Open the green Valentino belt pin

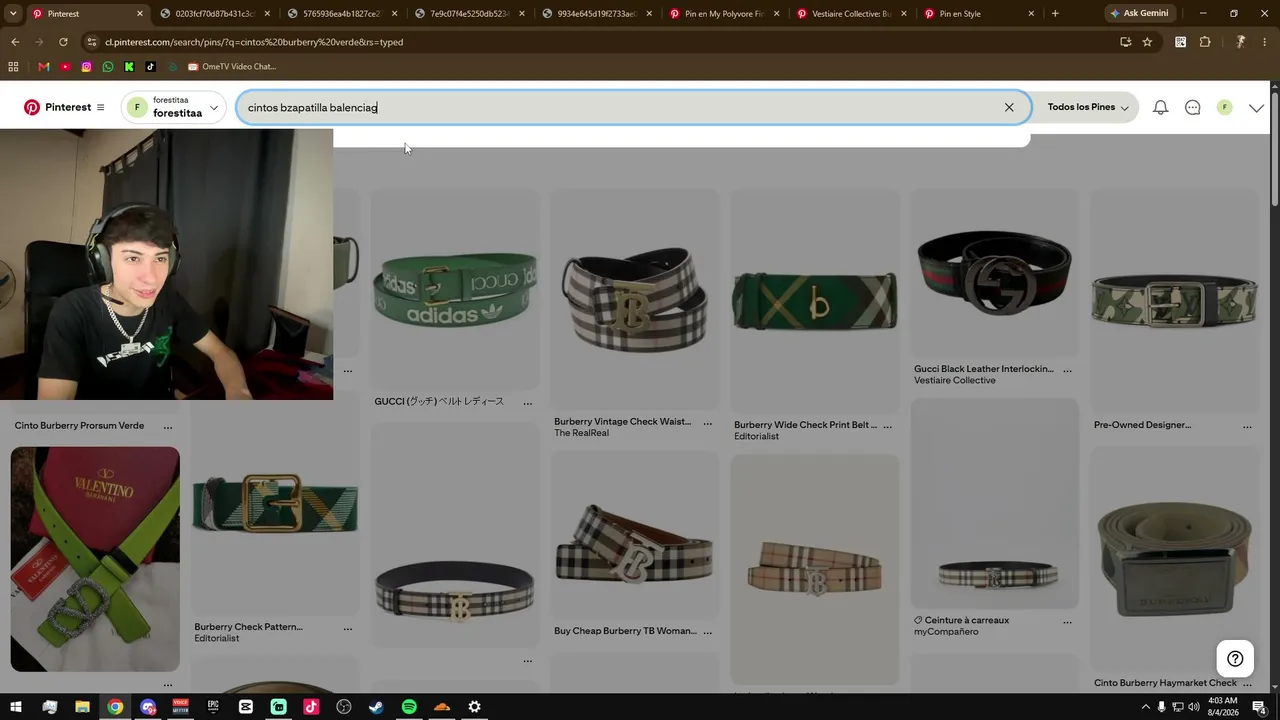95,559
